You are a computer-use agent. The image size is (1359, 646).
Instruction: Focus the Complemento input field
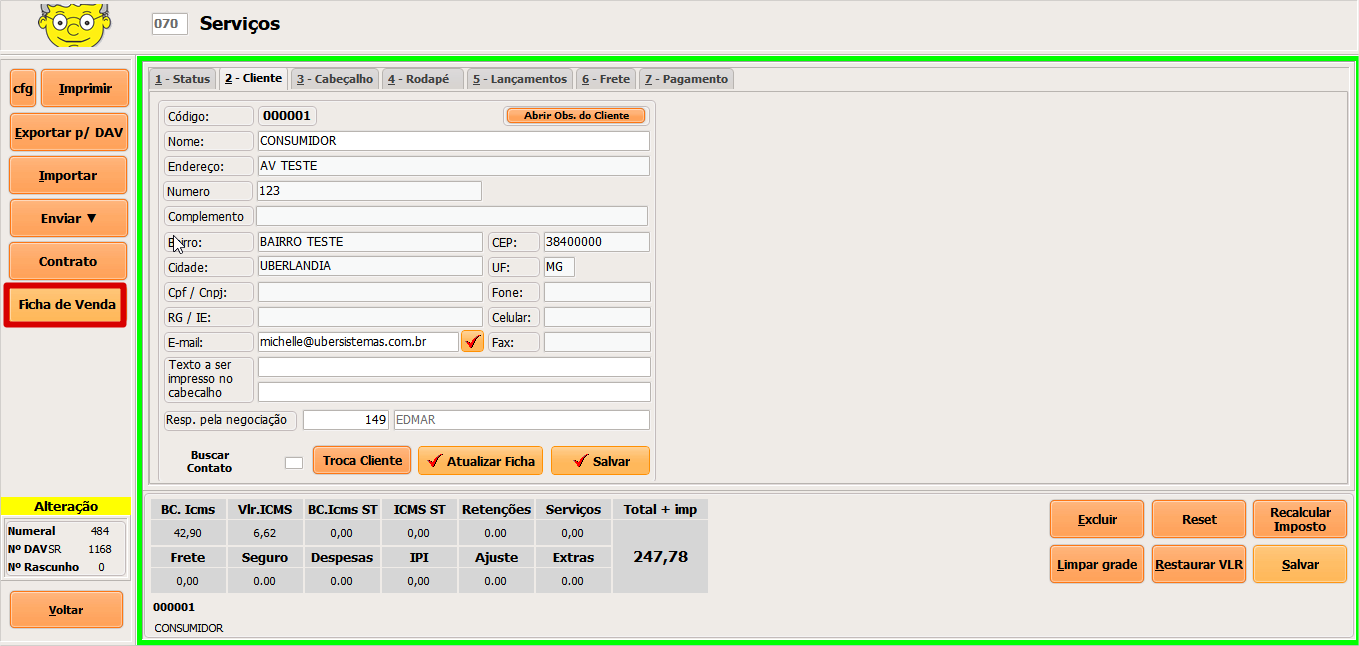(x=451, y=216)
